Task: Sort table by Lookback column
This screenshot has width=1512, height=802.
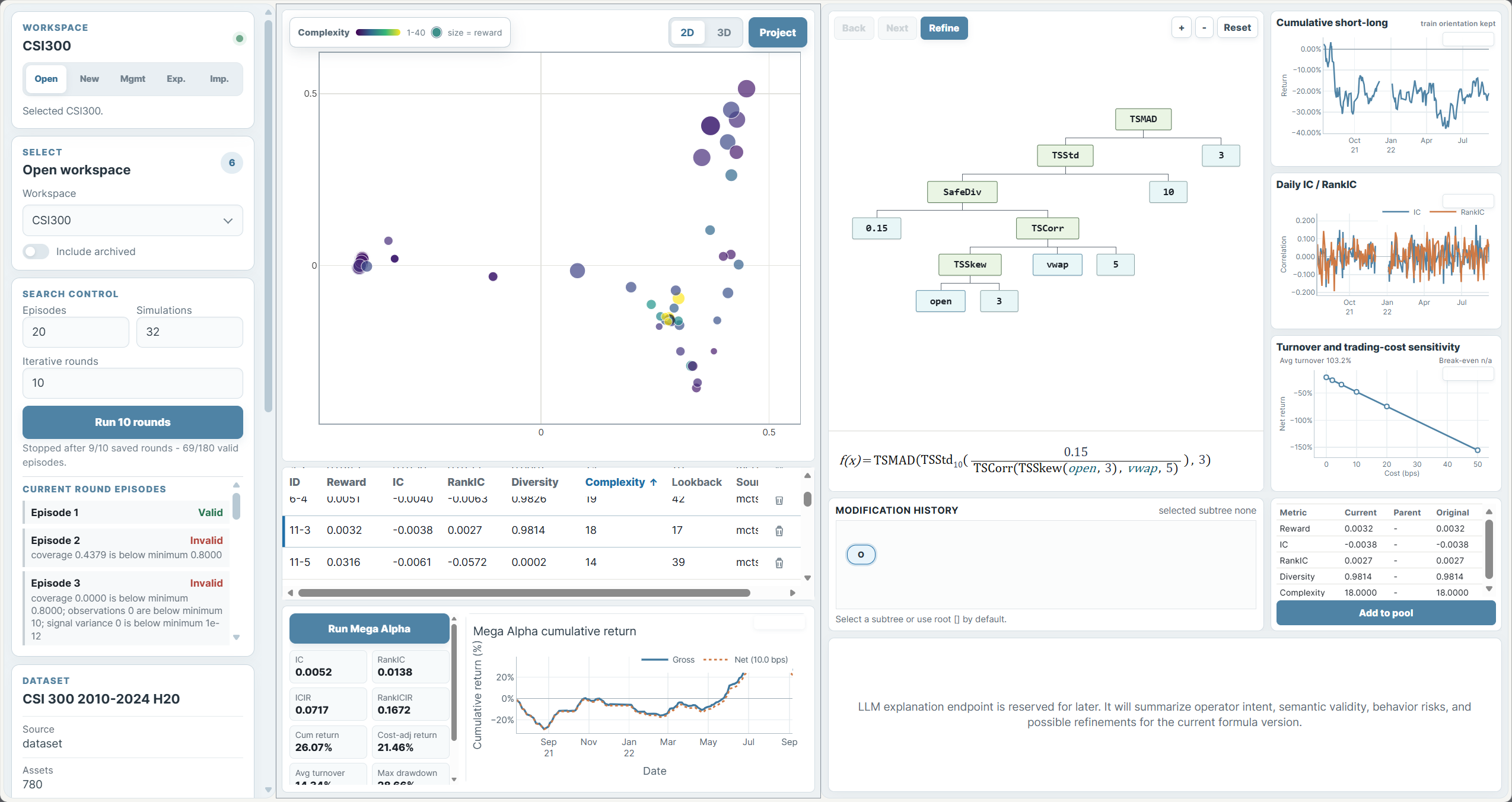Action: (696, 482)
